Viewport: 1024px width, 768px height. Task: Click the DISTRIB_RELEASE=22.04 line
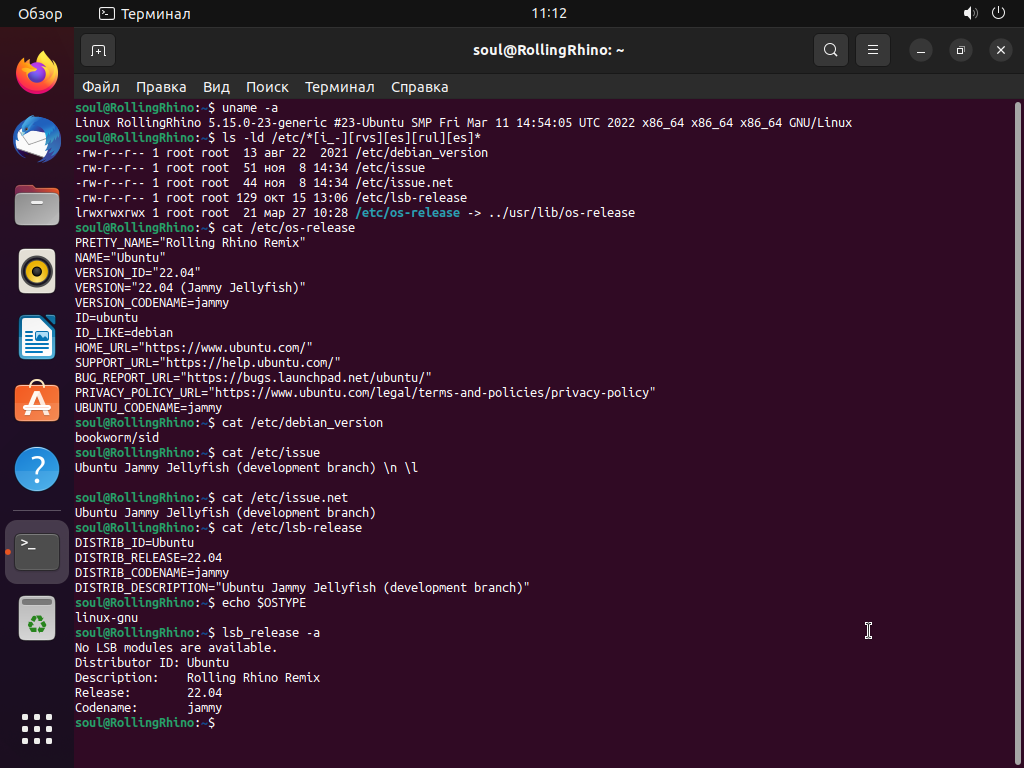tap(148, 558)
